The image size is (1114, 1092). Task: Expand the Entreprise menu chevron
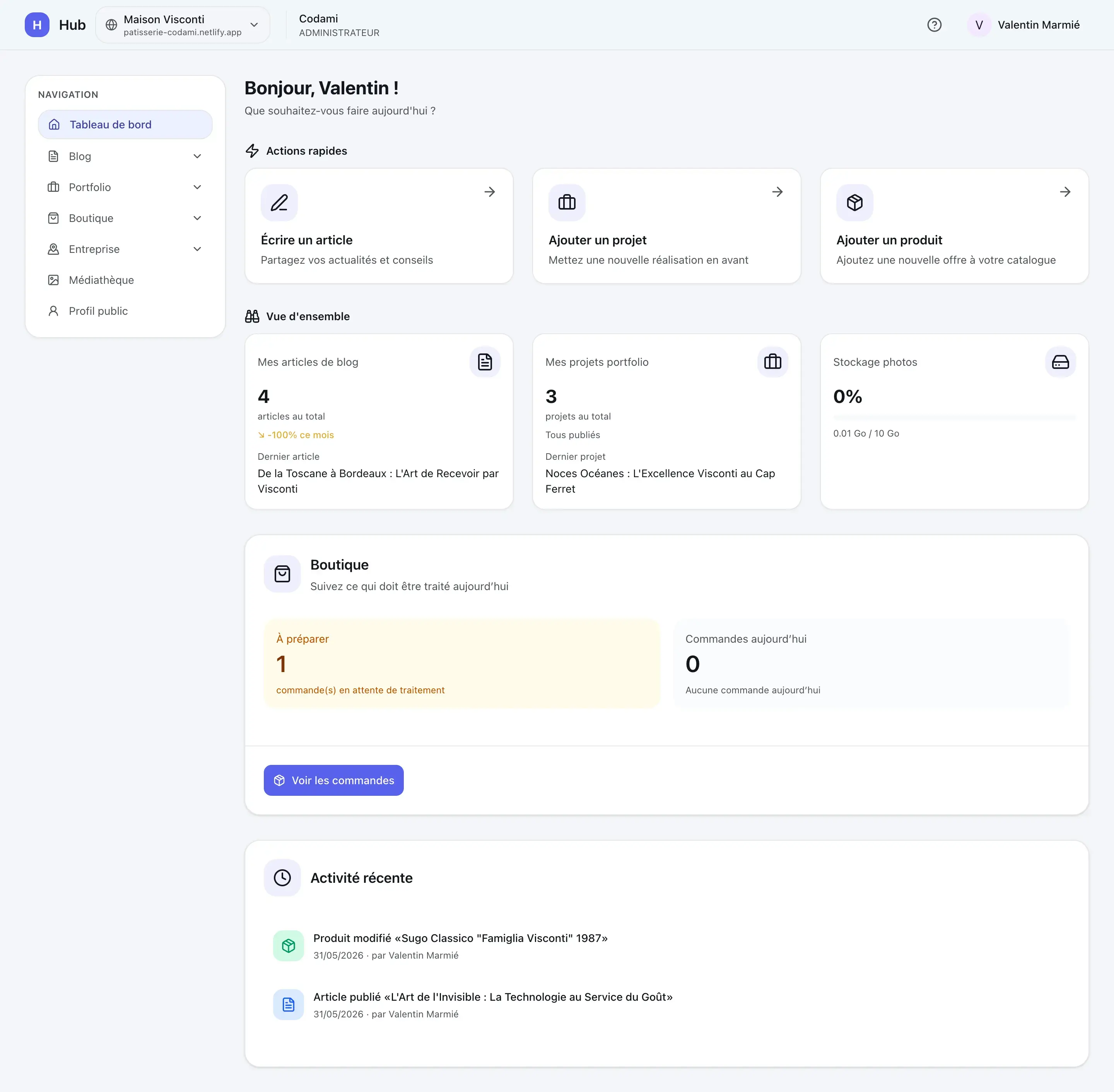coord(197,249)
